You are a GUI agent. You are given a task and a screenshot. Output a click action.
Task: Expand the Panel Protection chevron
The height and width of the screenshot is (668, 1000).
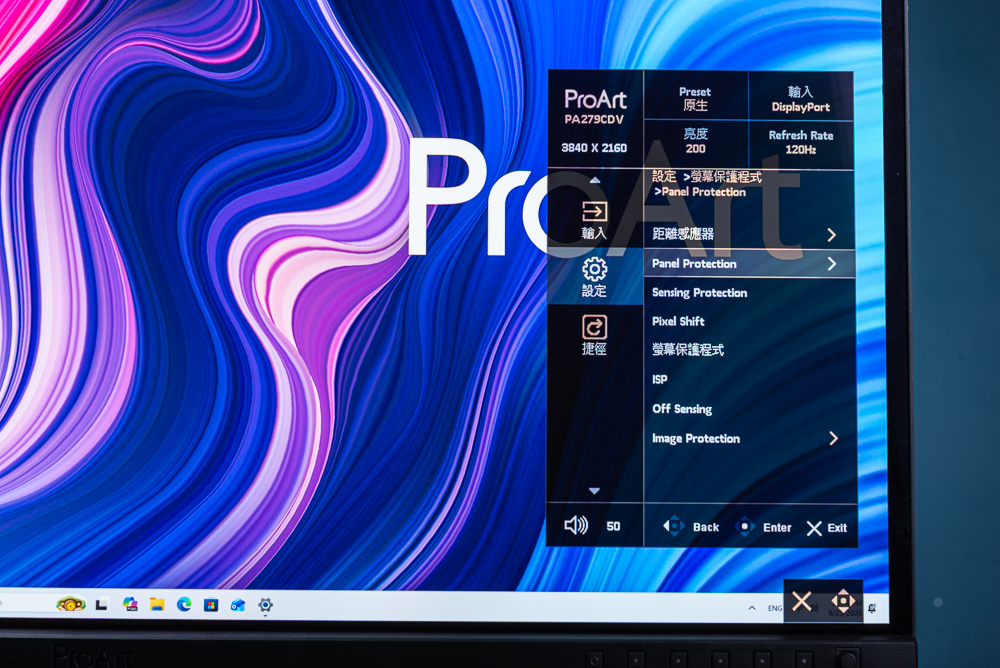tap(832, 263)
